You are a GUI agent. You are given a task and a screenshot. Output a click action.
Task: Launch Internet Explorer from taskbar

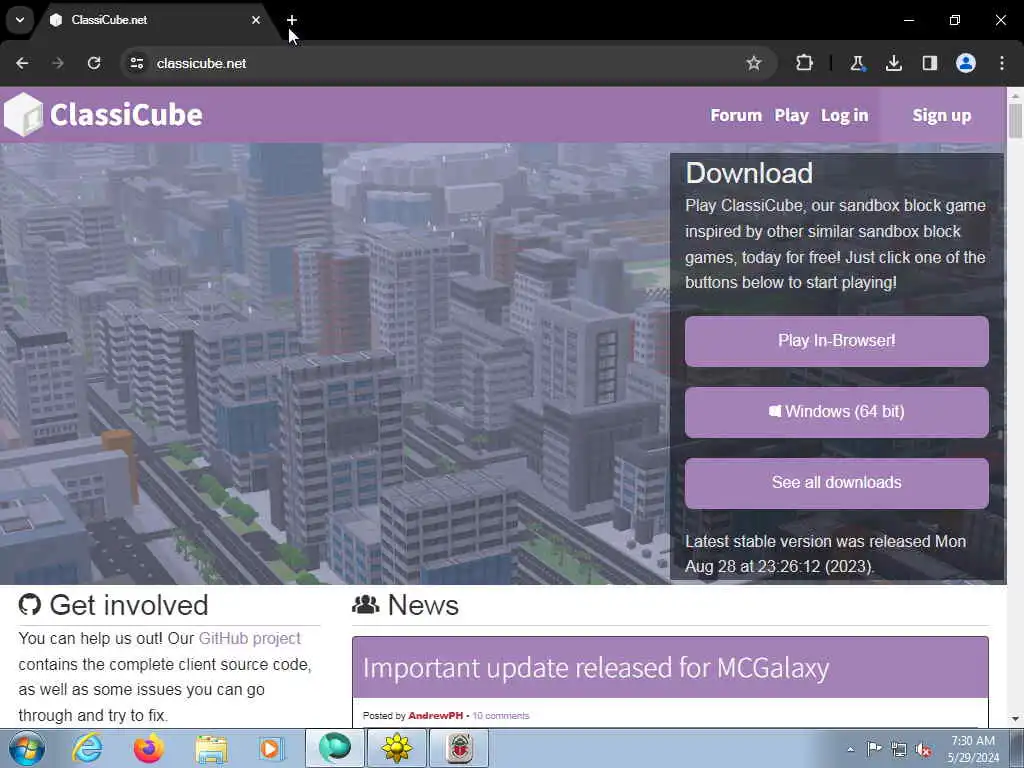[88, 748]
